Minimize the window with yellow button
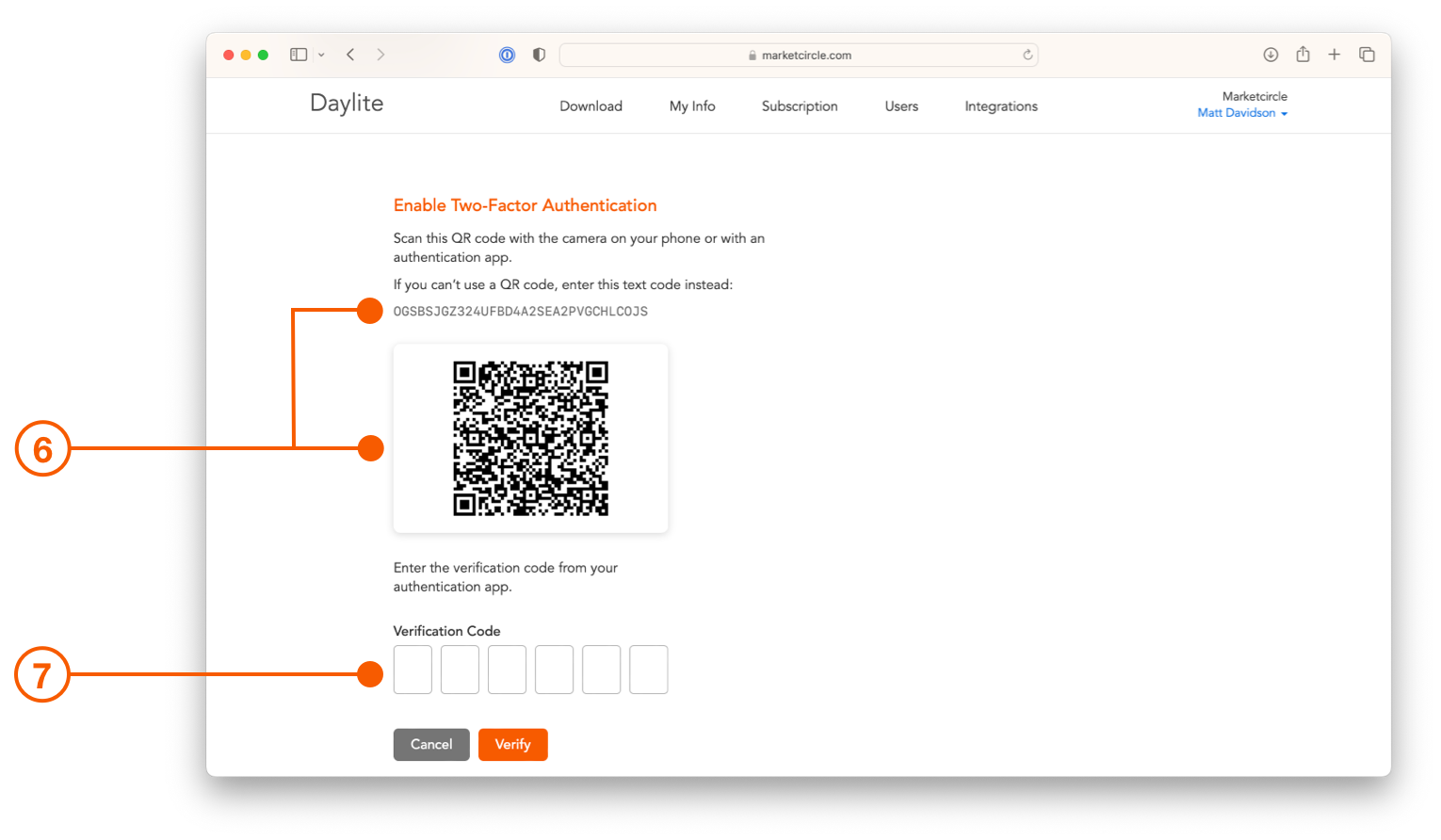 246,55
